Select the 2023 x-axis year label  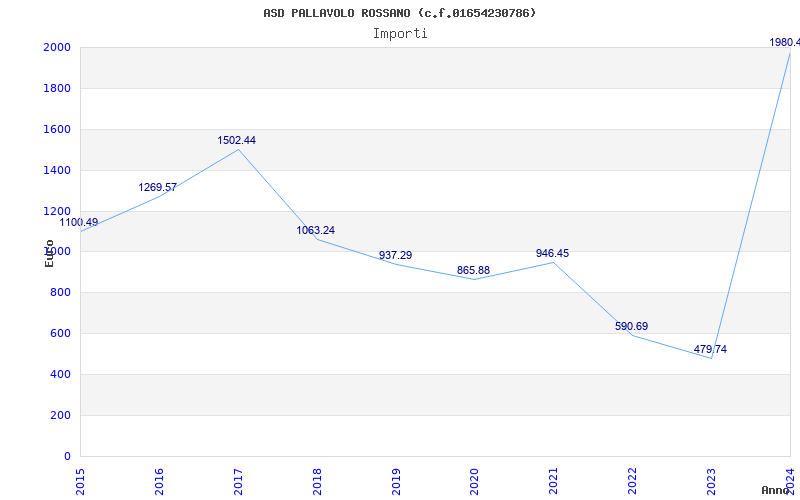coord(711,482)
